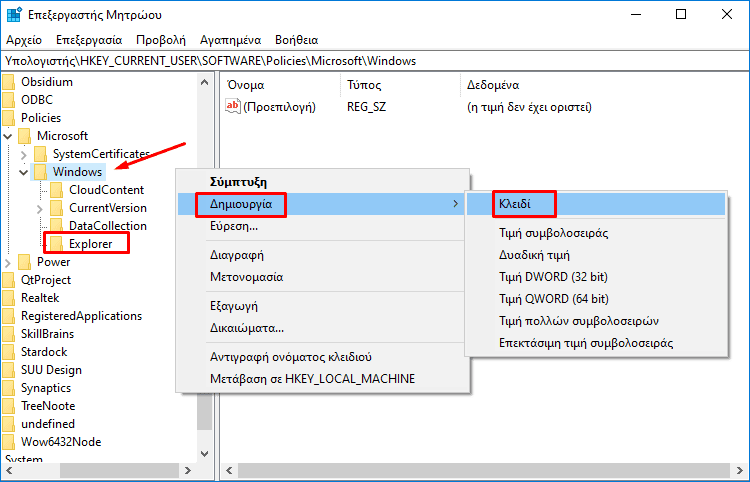Open the Δημιουργία submenu arrow

click(455, 204)
